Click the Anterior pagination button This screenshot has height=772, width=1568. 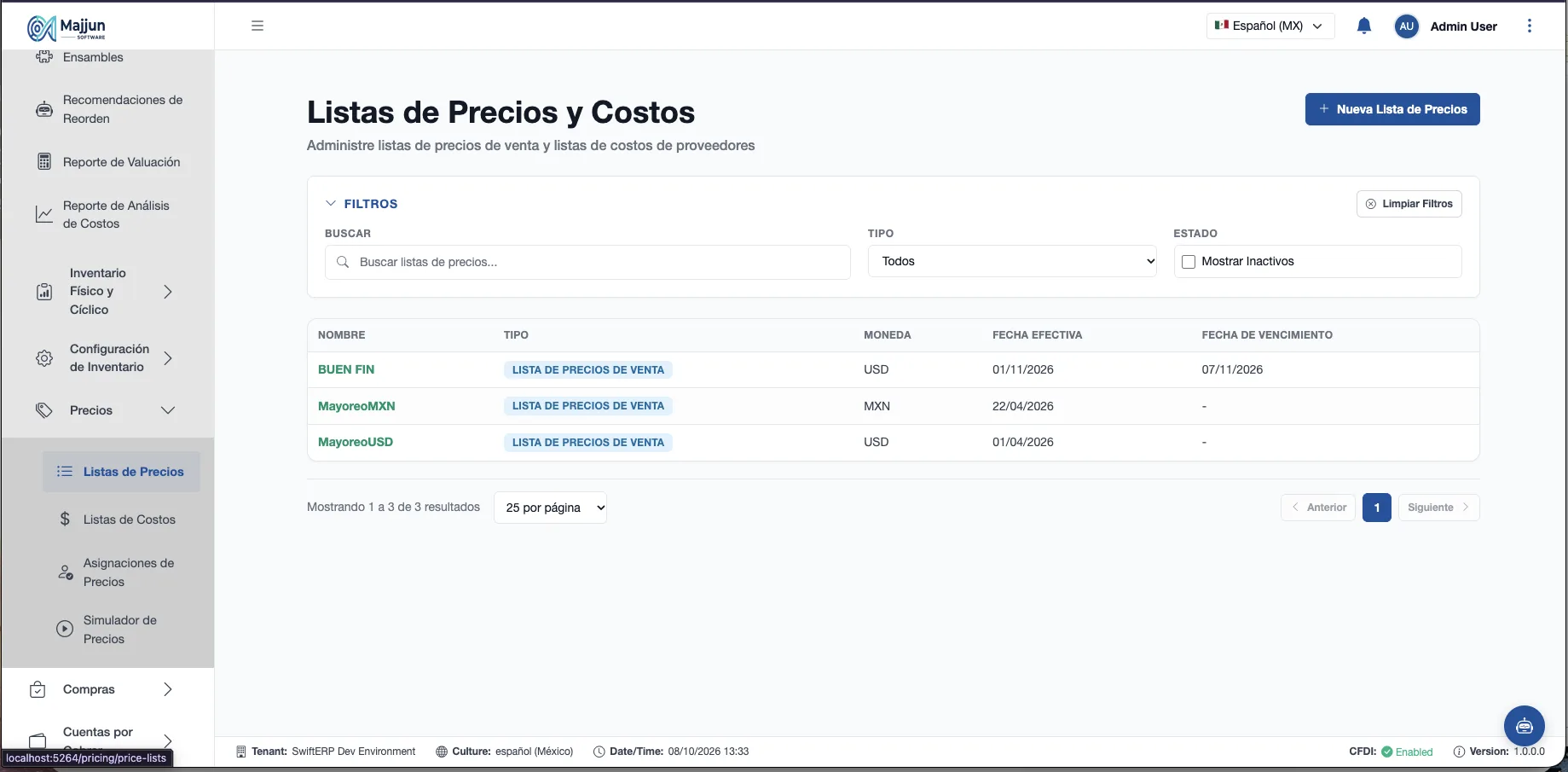1318,508
